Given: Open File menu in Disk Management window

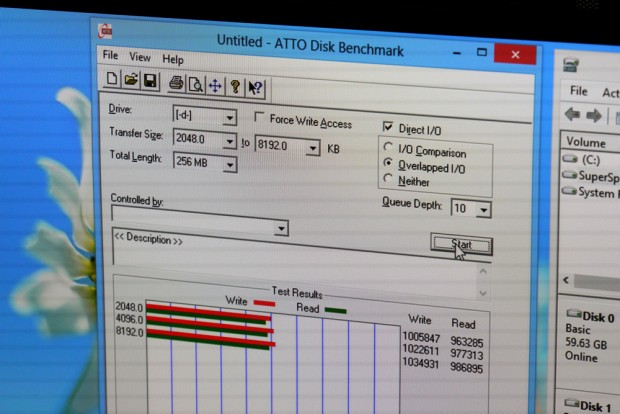Looking at the screenshot, I should coord(578,91).
